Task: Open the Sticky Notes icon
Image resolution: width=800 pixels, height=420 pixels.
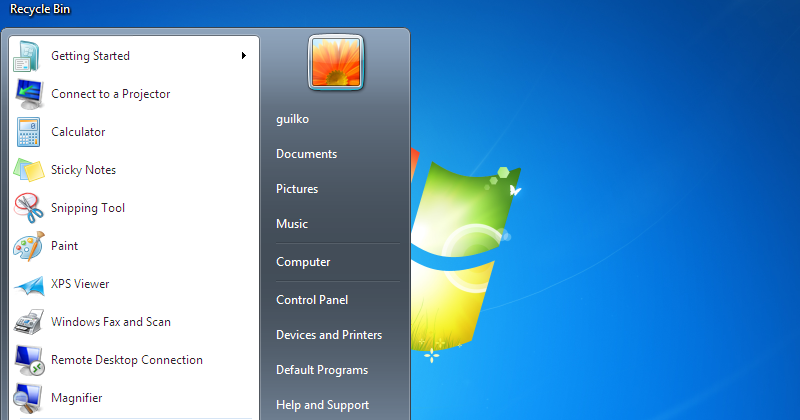Action: tap(29, 170)
